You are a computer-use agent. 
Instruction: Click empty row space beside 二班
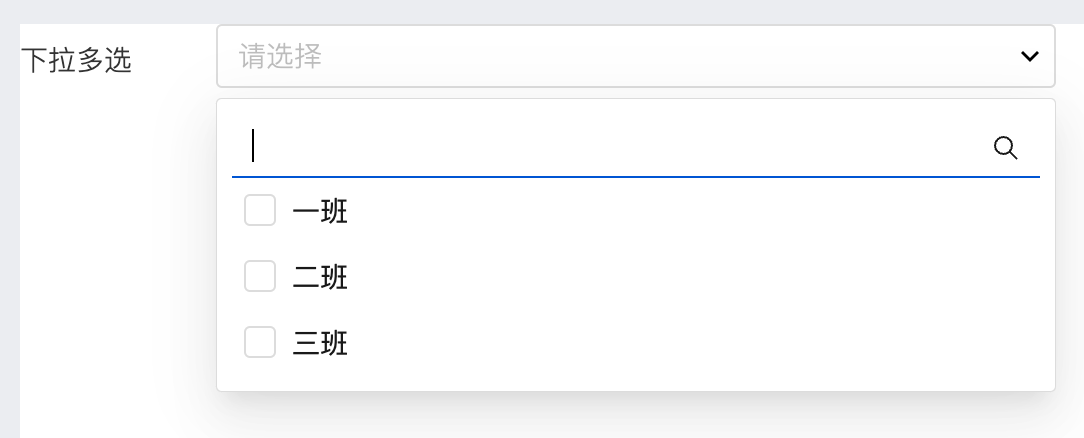coord(691,277)
